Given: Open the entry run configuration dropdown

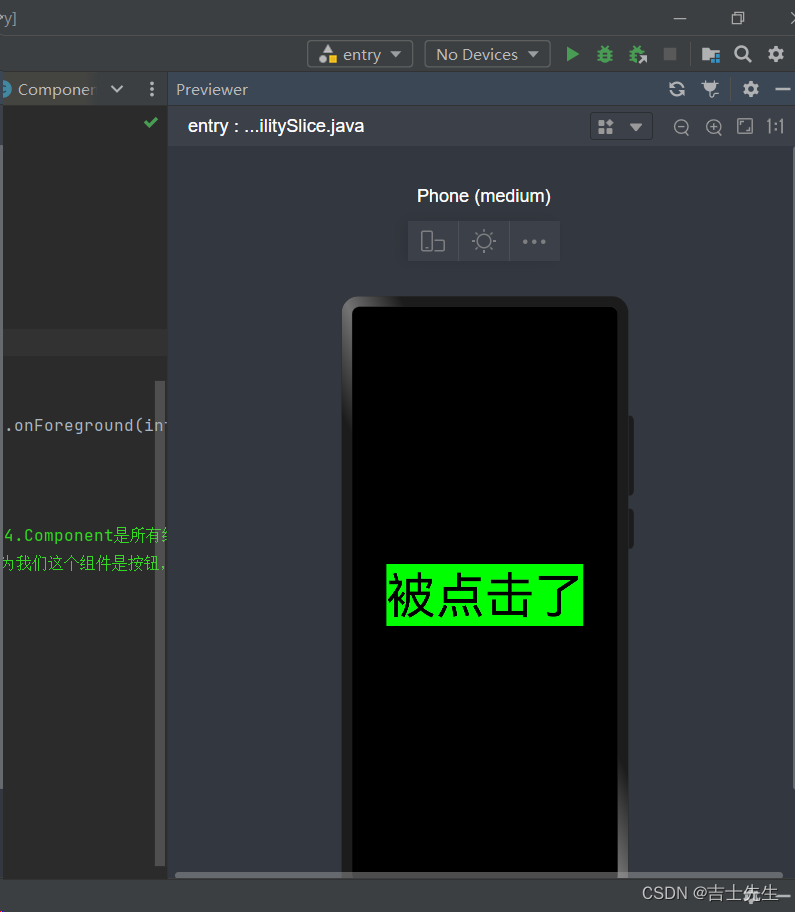Looking at the screenshot, I should pos(360,54).
